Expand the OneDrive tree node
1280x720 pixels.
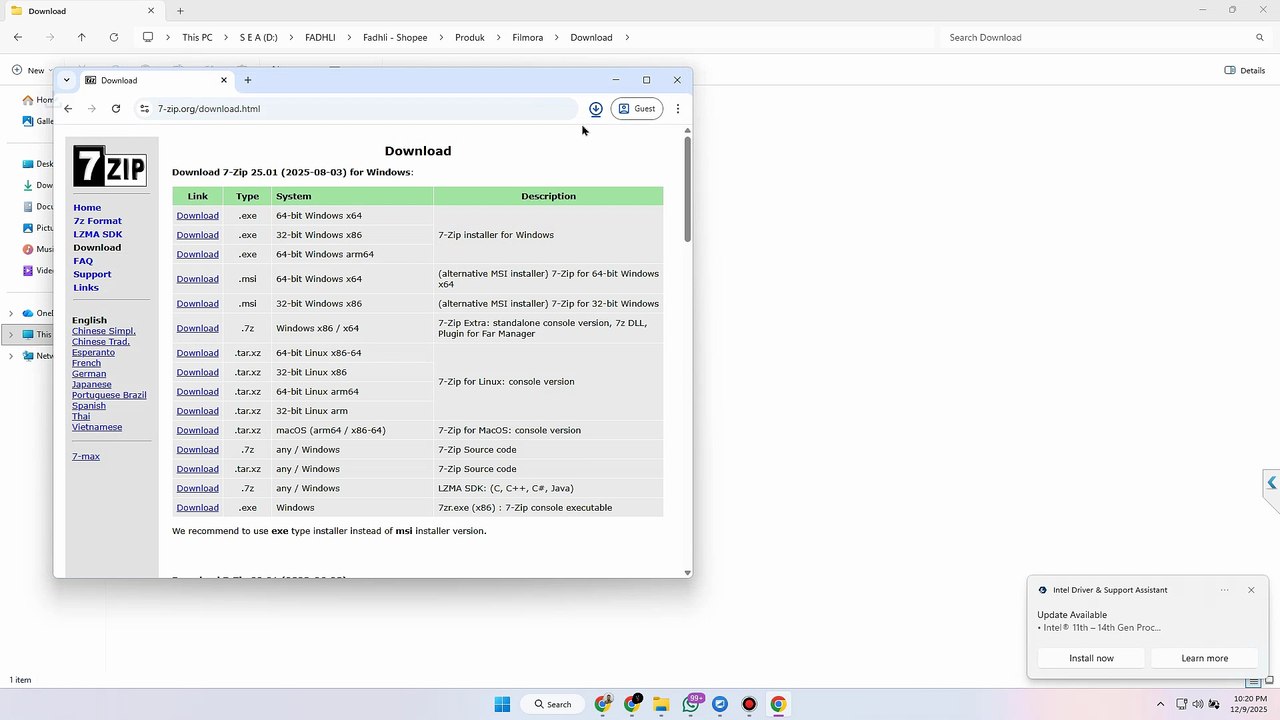pos(11,313)
